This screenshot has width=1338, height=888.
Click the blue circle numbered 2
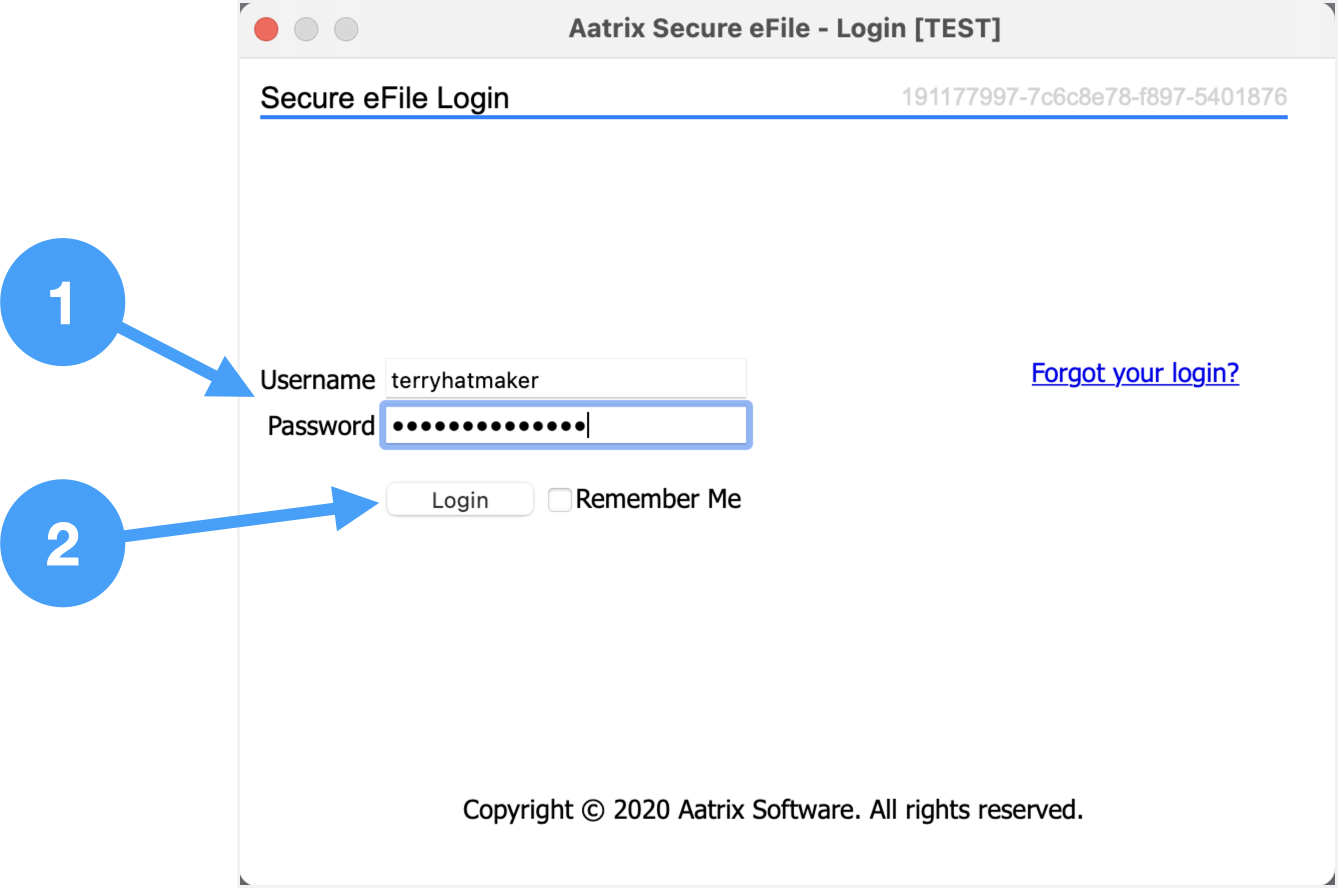pos(63,543)
